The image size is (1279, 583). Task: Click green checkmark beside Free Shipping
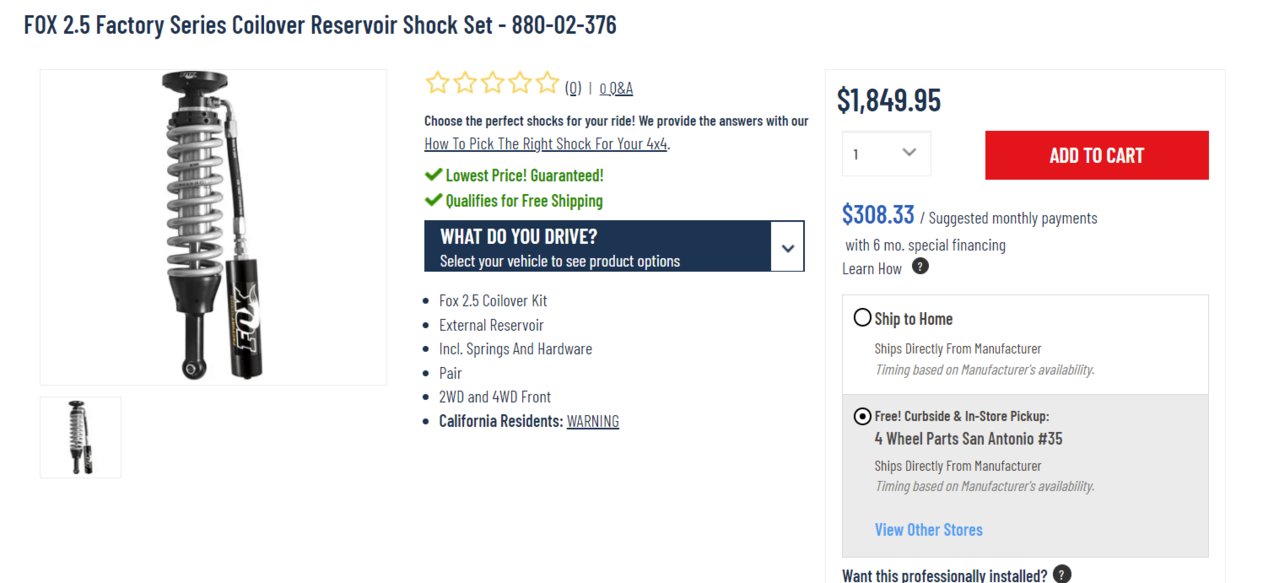433,200
